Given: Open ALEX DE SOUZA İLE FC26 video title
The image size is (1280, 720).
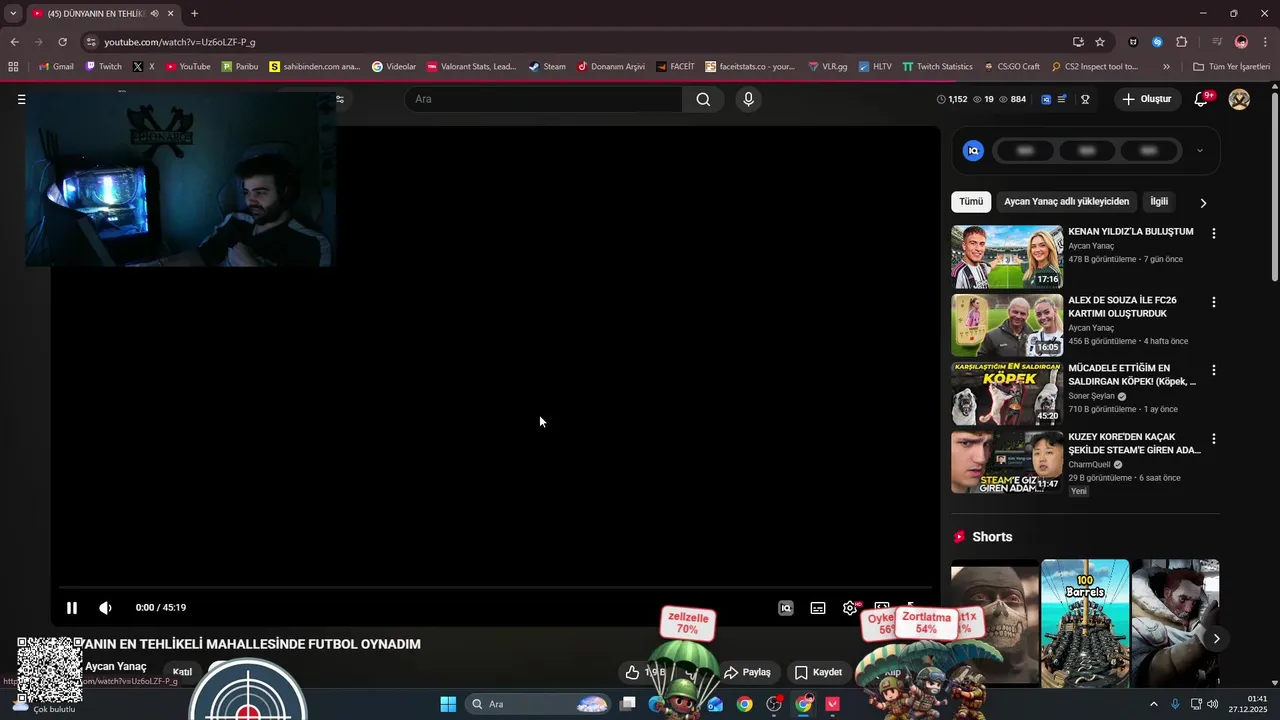Looking at the screenshot, I should pos(1122,307).
